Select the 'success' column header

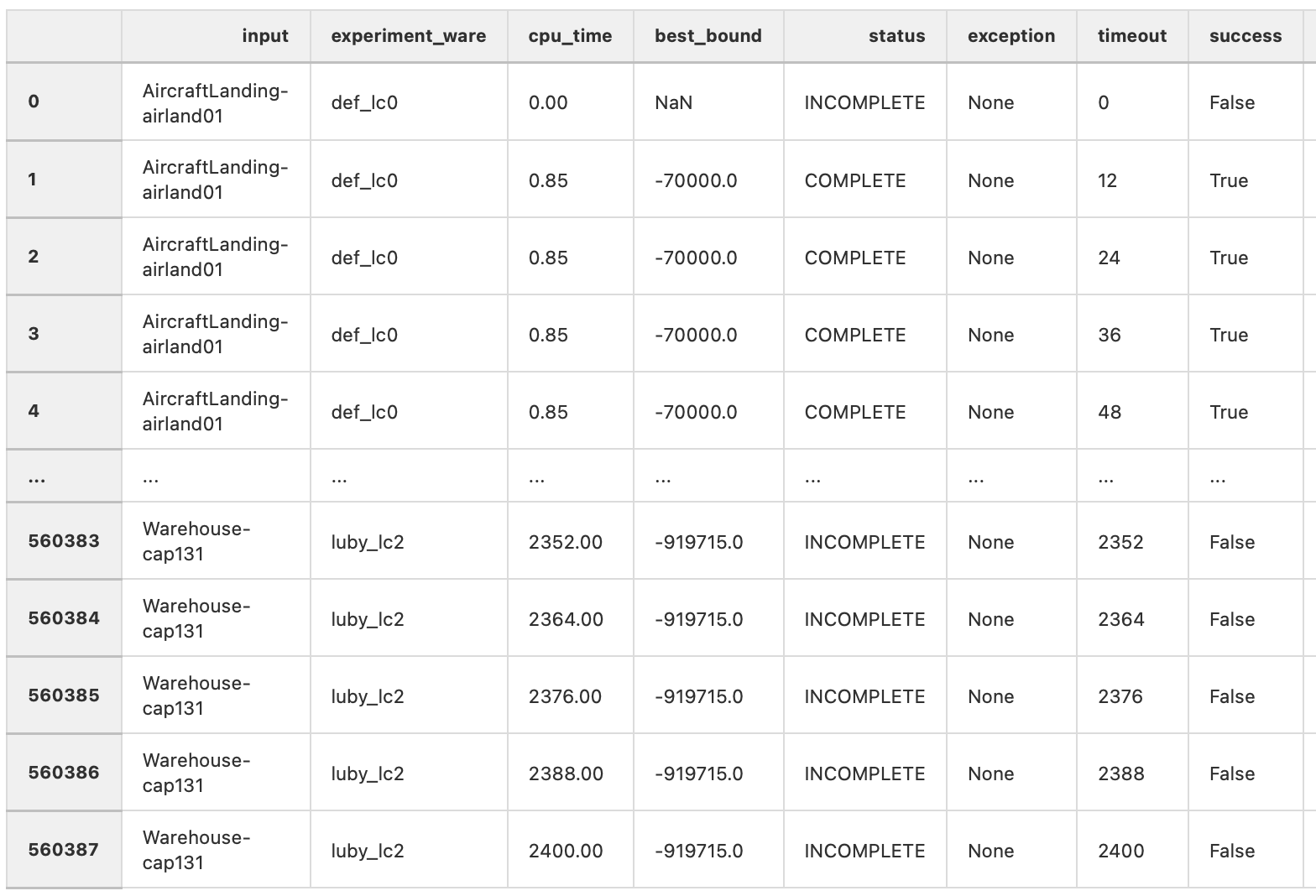pos(1245,36)
